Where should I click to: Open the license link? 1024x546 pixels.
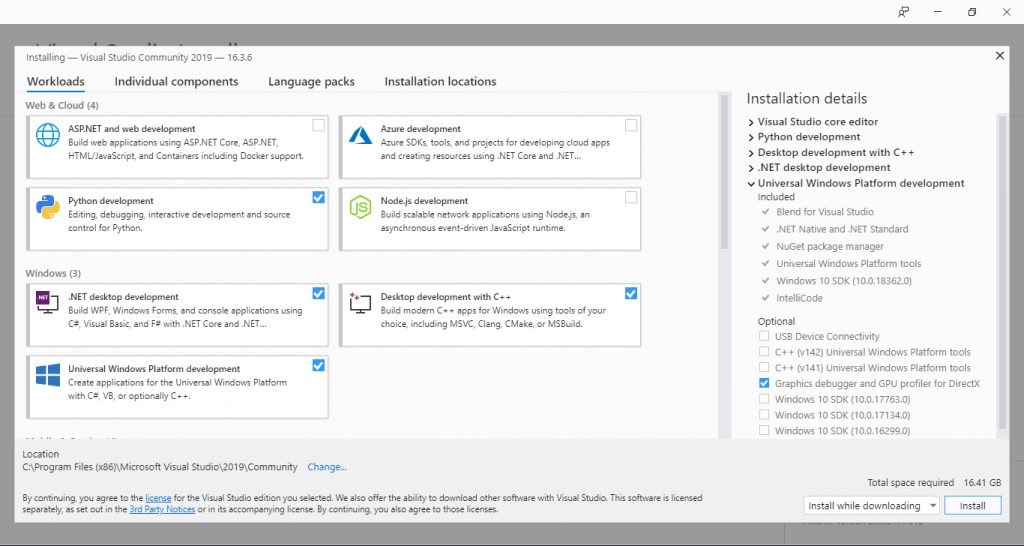click(x=158, y=498)
